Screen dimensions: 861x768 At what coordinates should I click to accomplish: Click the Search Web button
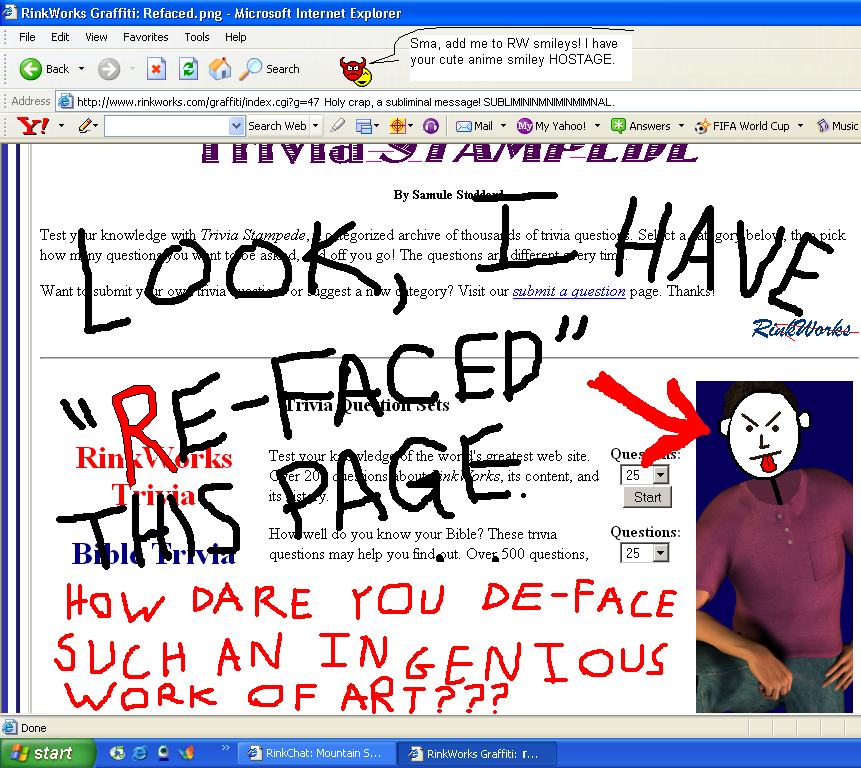click(277, 126)
